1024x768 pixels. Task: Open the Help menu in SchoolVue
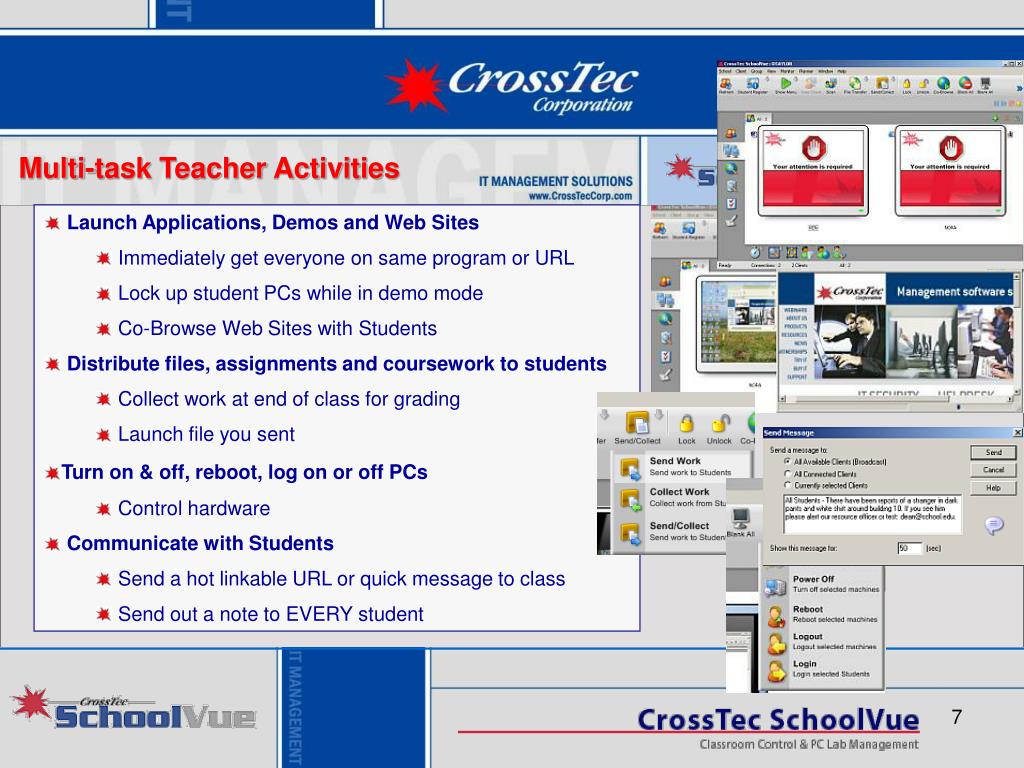coord(842,71)
